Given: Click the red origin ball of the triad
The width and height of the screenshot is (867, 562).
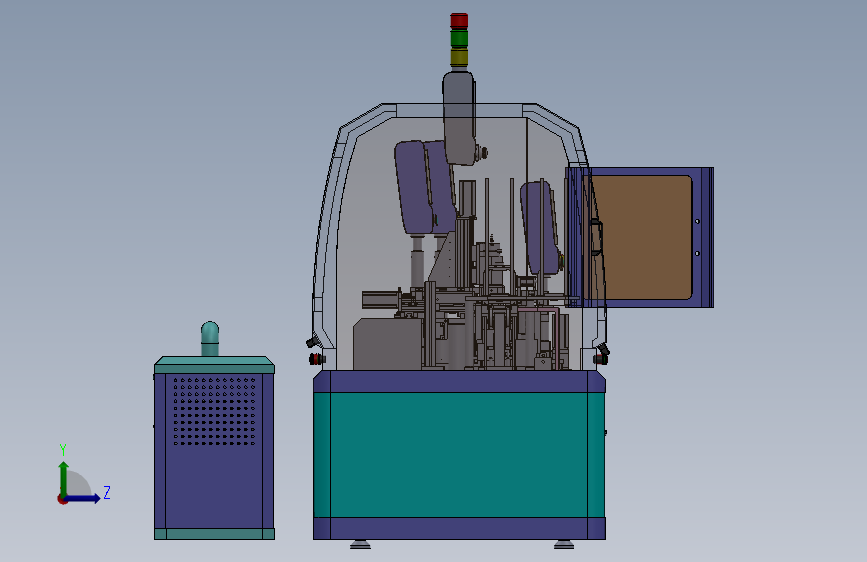Looking at the screenshot, I should (62, 499).
